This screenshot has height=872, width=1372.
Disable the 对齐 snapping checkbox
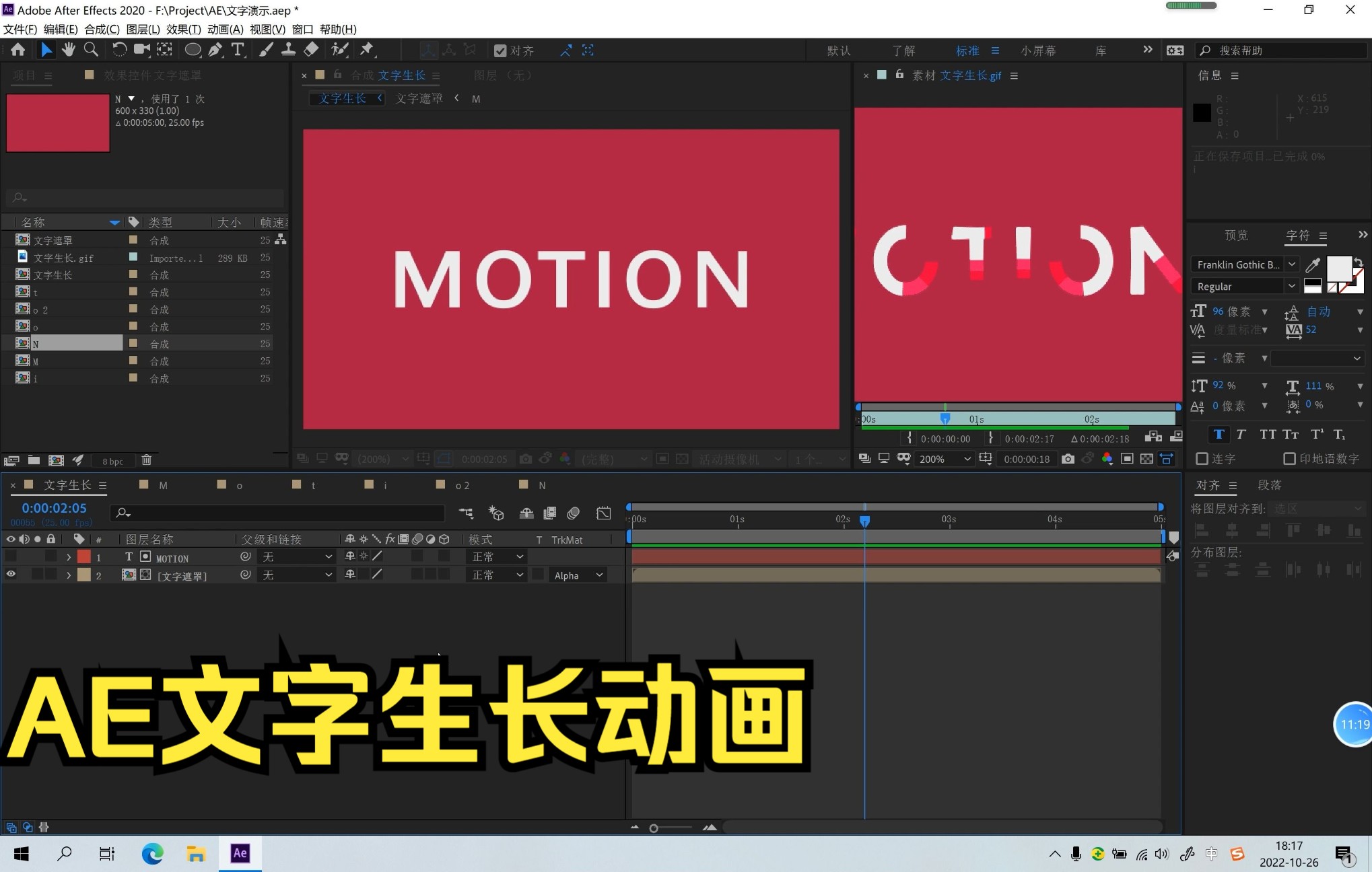tap(500, 50)
